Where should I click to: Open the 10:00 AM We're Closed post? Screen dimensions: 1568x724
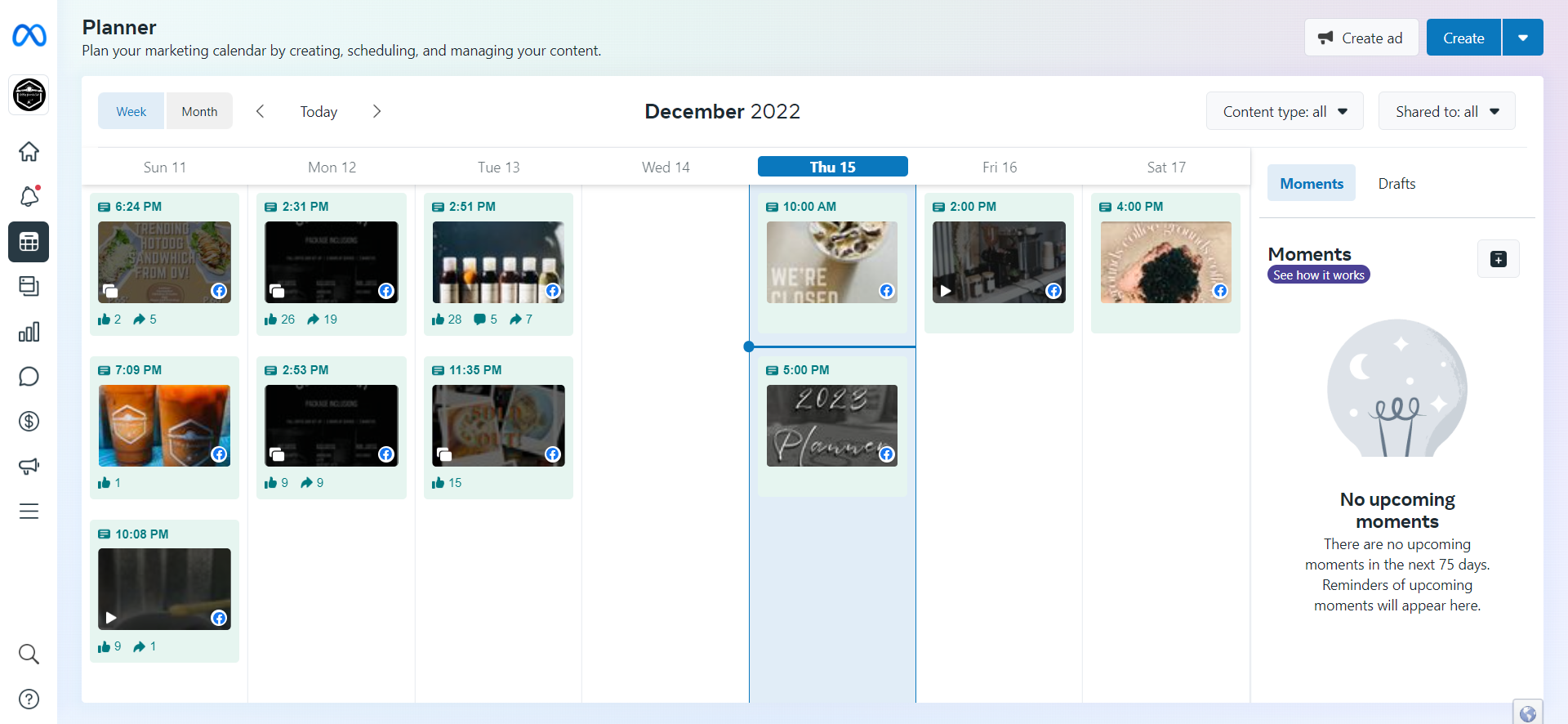click(x=832, y=262)
